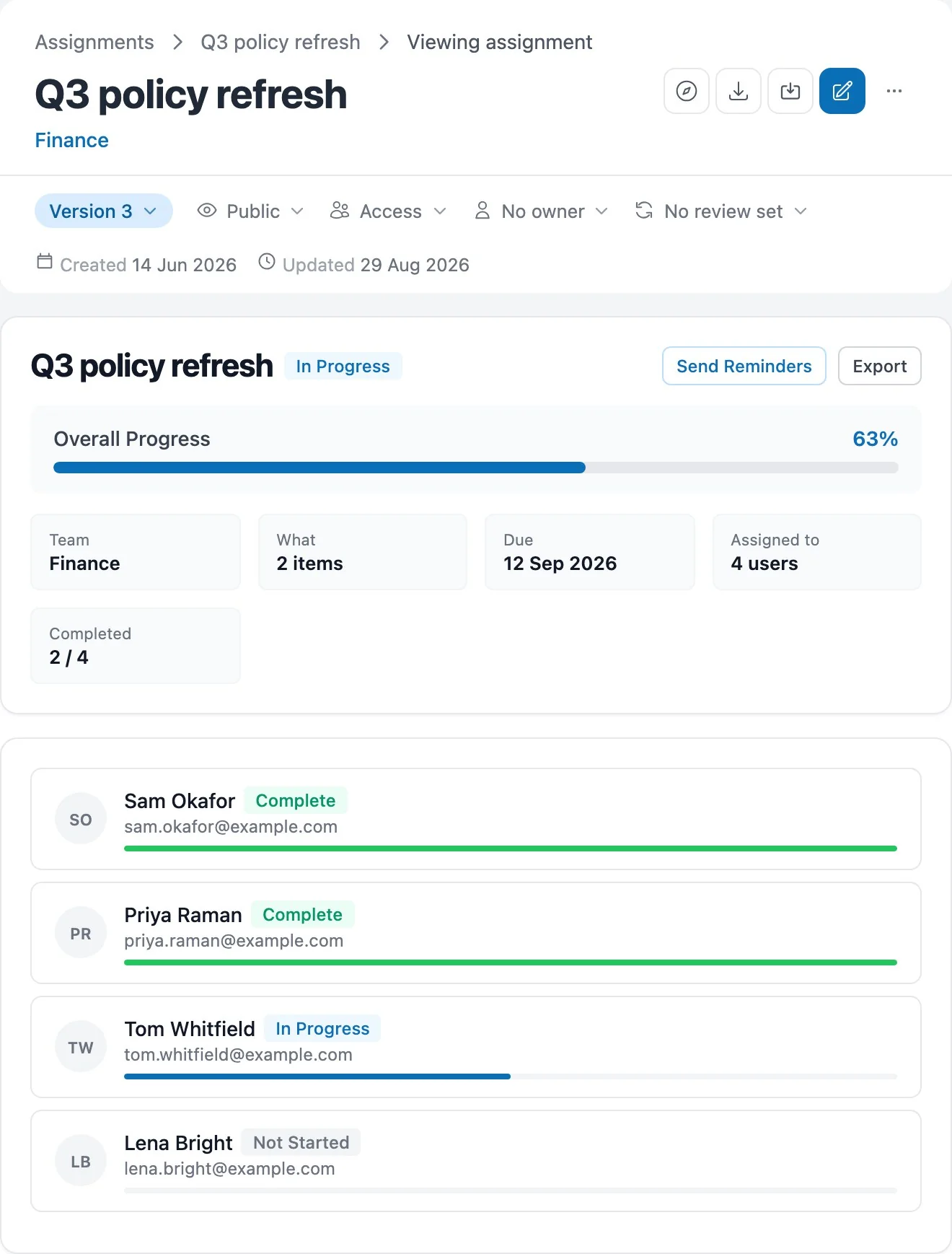Go to Assignments breadcrumb
This screenshot has height=1254, width=952.
[94, 43]
